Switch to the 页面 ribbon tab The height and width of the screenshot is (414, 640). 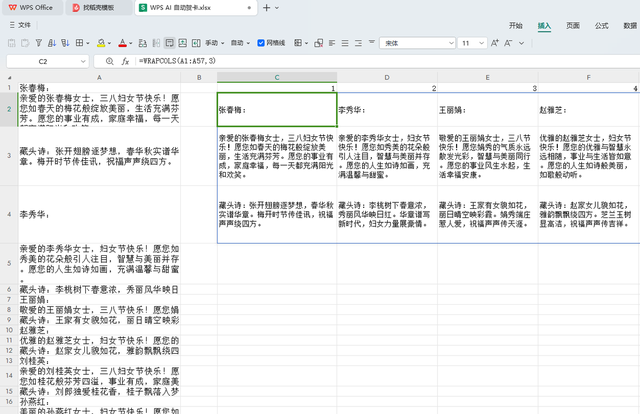(573, 26)
